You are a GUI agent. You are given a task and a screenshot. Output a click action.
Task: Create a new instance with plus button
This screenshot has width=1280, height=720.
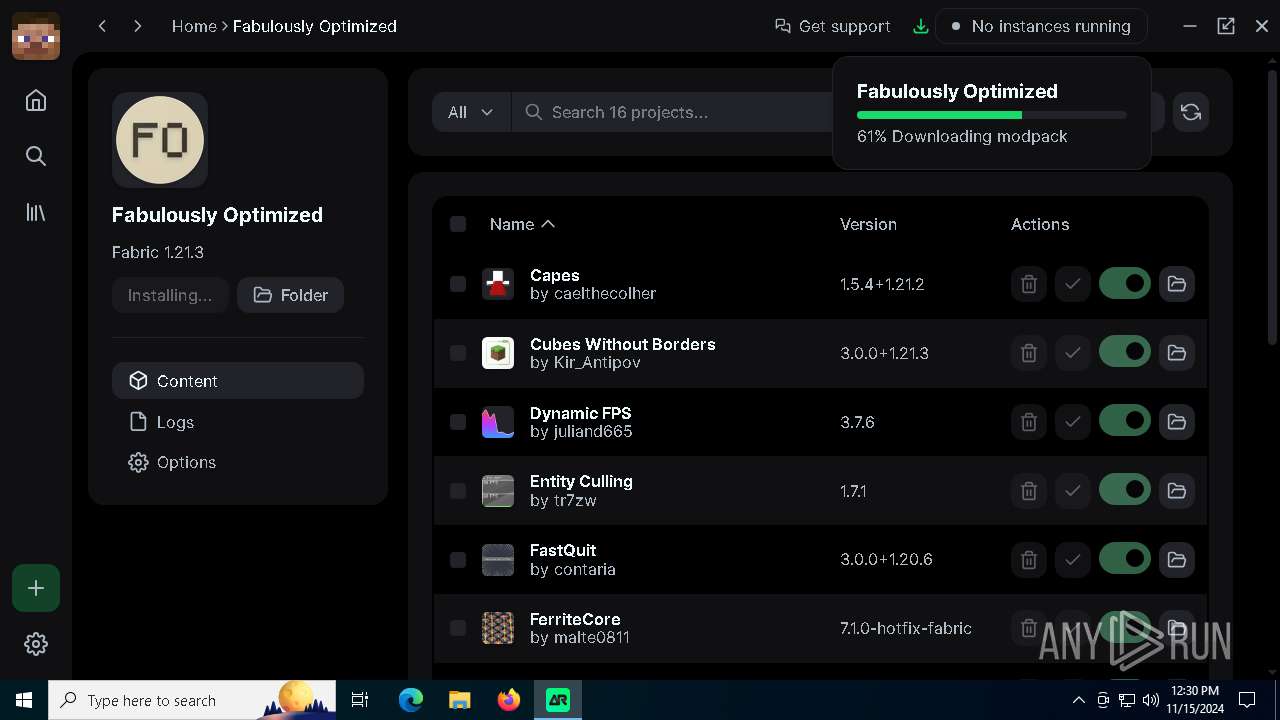tap(36, 588)
